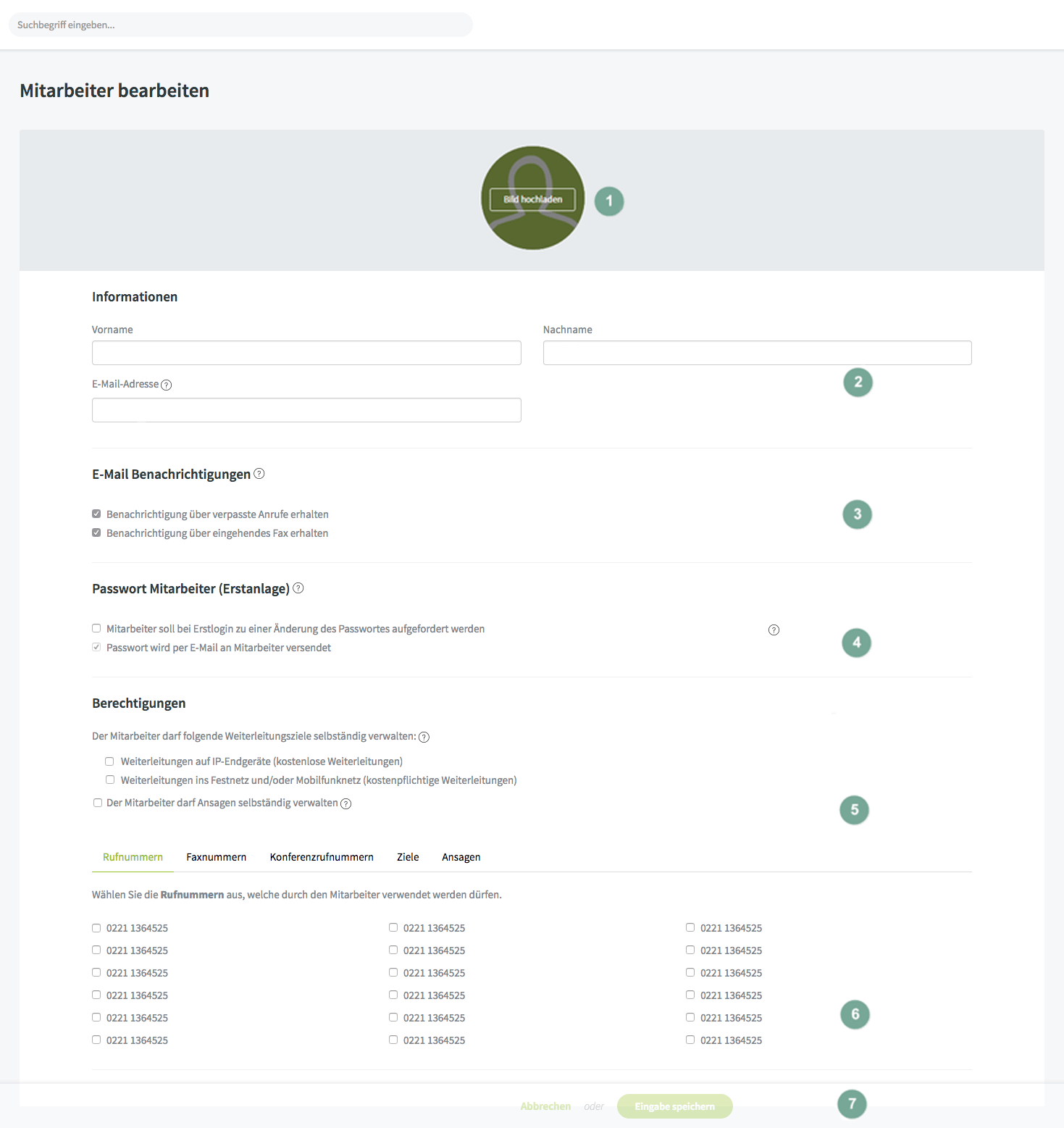
Task: Click help icon next to Passwort Mitarbeiter (Erstanlage)
Action: (x=298, y=588)
